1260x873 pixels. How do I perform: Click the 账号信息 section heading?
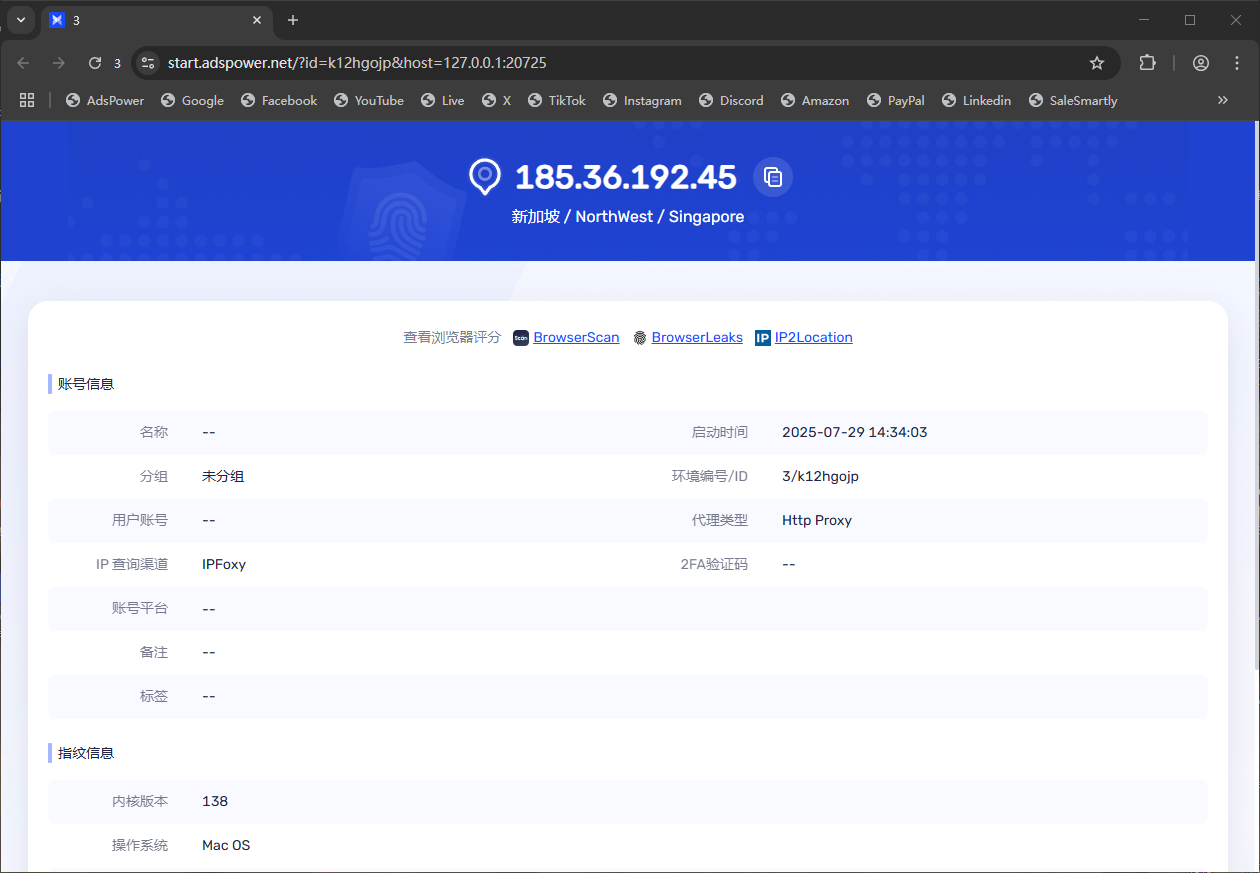point(86,384)
